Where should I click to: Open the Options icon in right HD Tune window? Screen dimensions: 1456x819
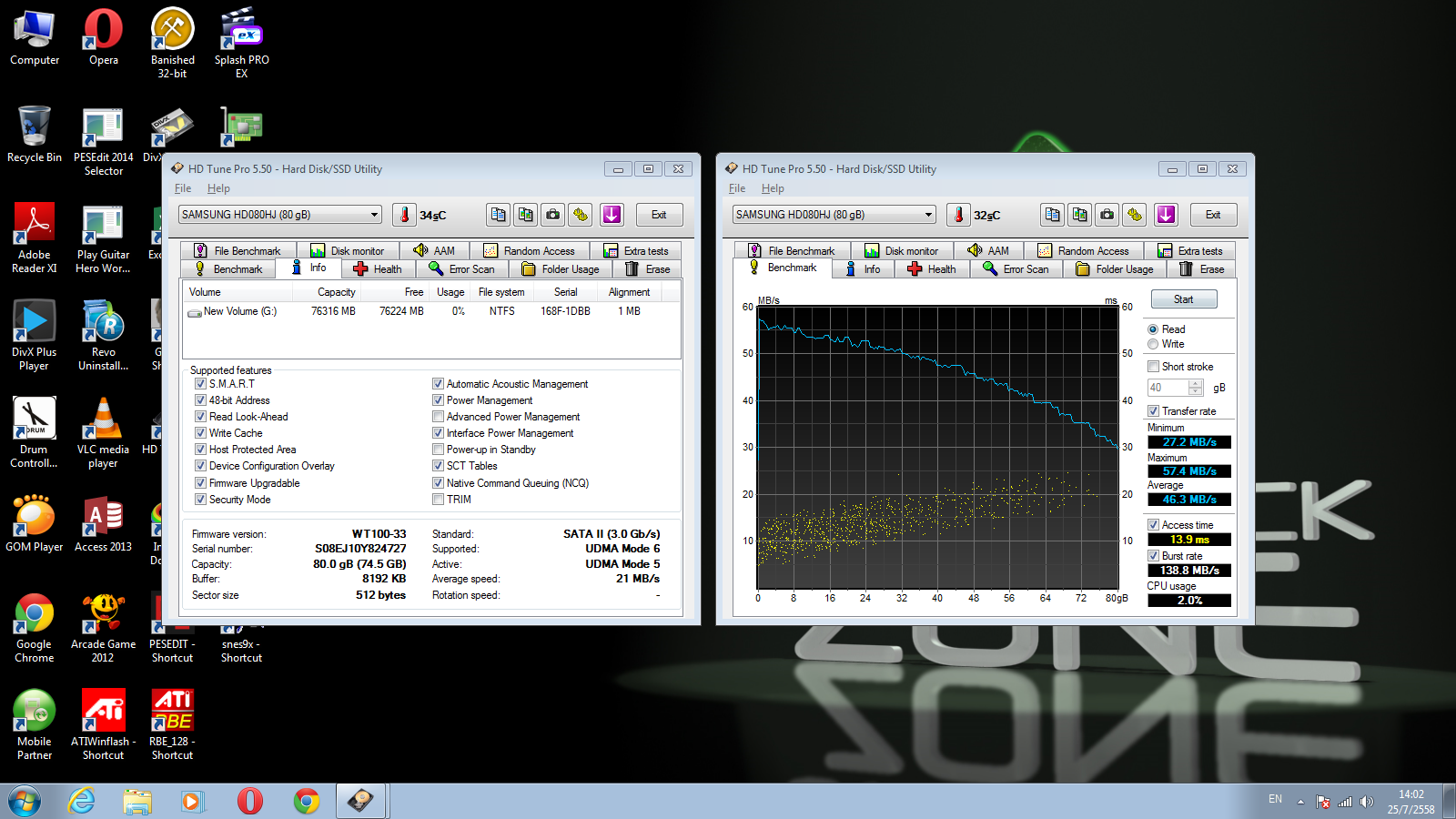coord(1134,215)
